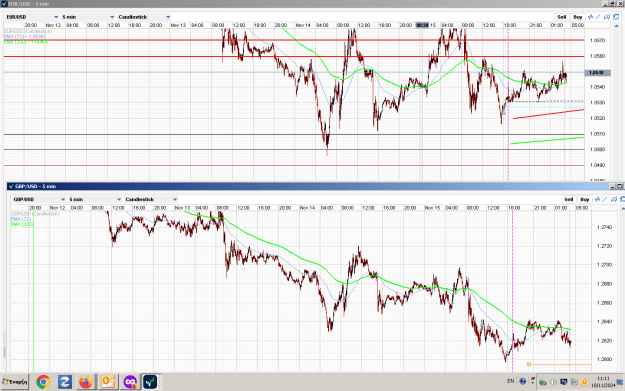The image size is (625, 391).
Task: Open 5 min timeframe dropdown in EUR/USD chart
Action: pos(88,17)
